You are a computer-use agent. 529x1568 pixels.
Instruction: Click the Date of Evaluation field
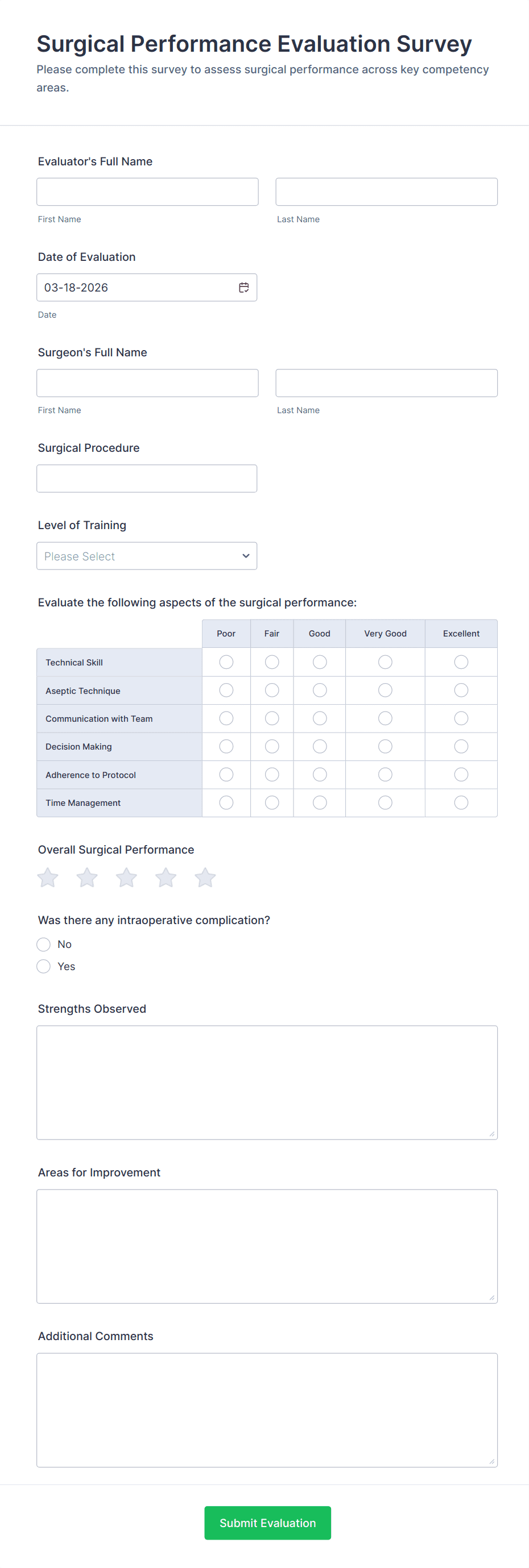click(x=137, y=288)
